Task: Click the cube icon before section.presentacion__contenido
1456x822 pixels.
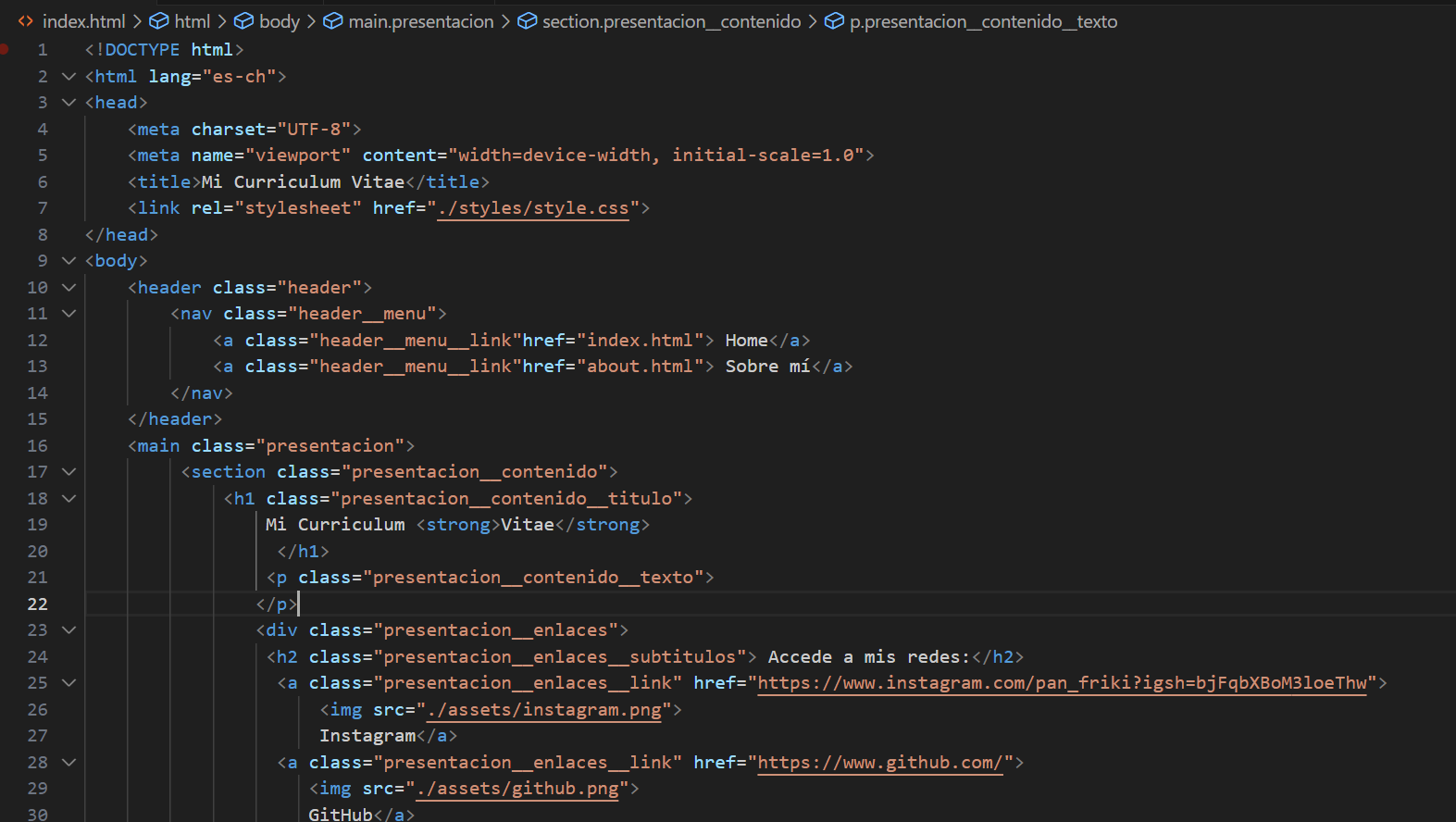Action: click(527, 21)
